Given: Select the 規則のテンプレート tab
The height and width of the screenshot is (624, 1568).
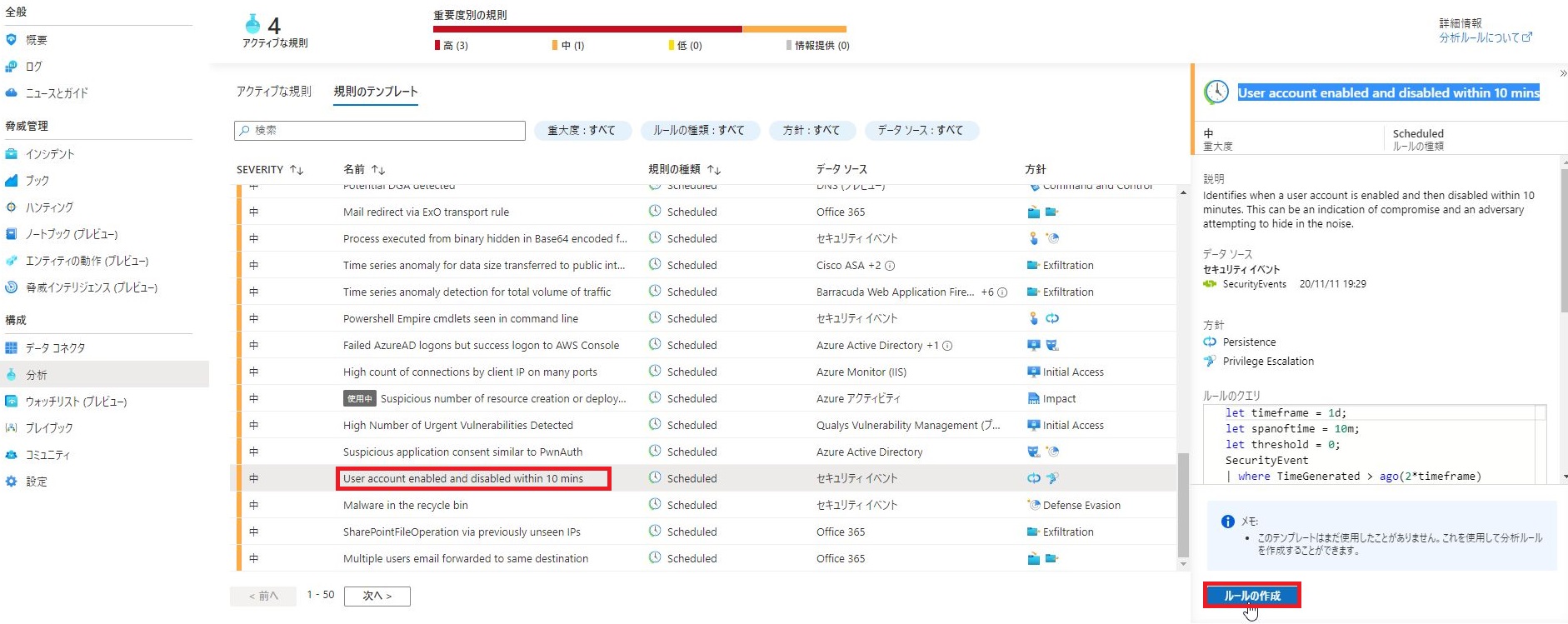Looking at the screenshot, I should click(376, 92).
